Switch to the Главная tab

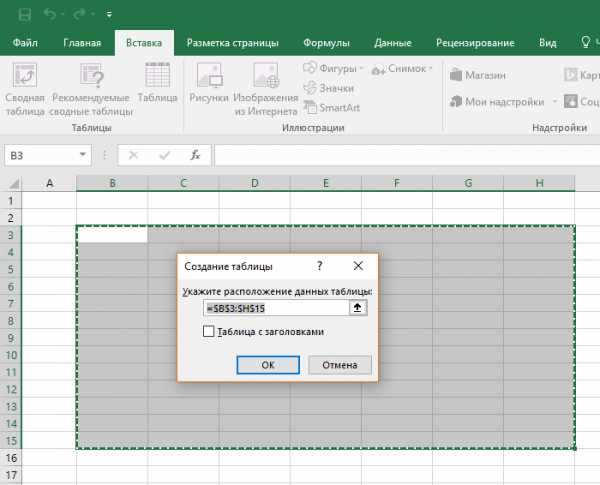(82, 42)
